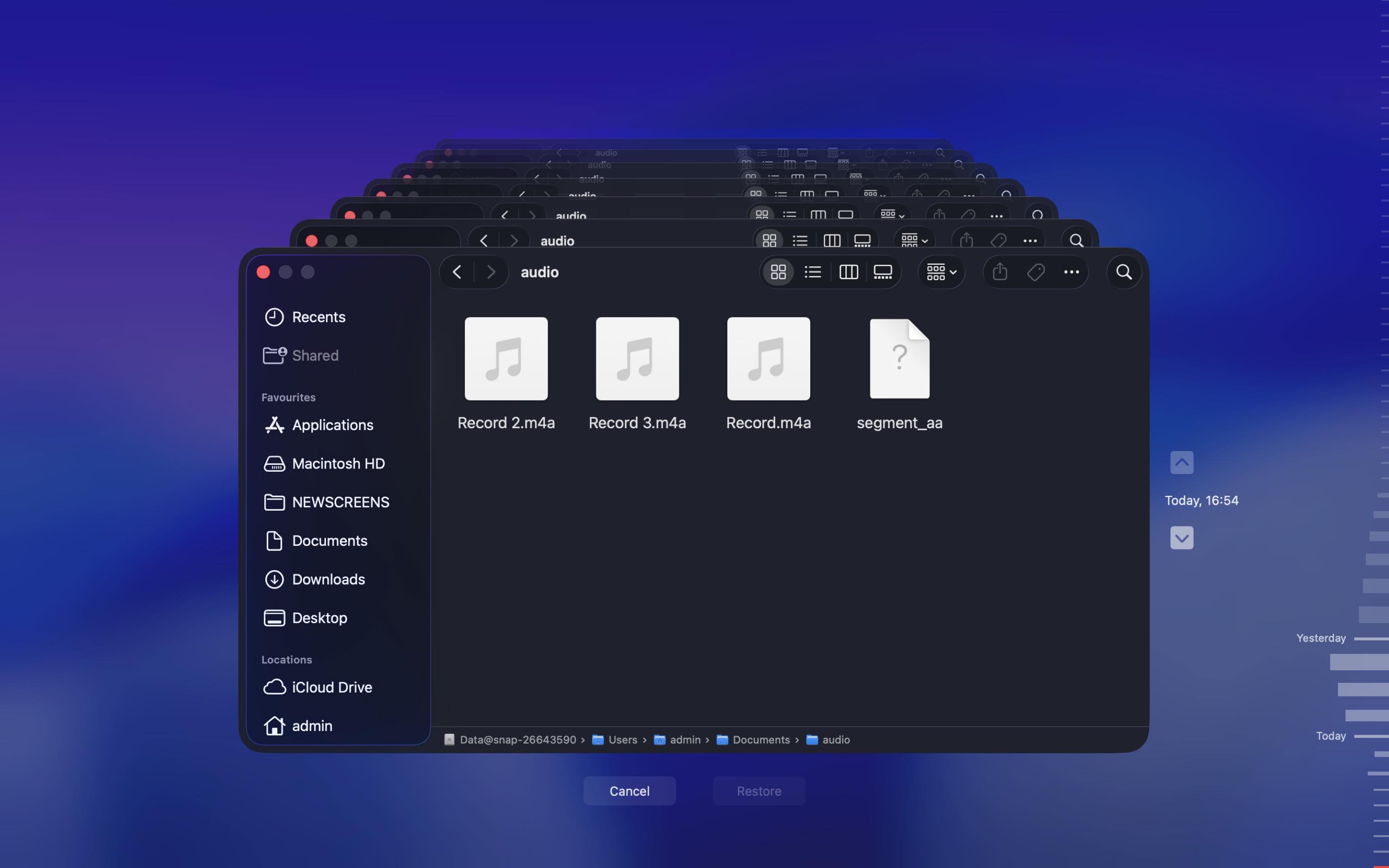Click admin in the path bar
This screenshot has height=868, width=1389.
click(x=677, y=739)
